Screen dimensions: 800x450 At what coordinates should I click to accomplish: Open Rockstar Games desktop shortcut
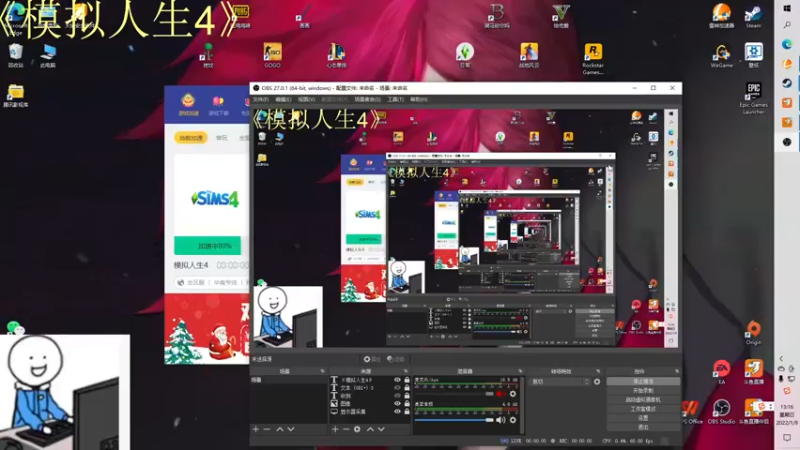coord(593,59)
